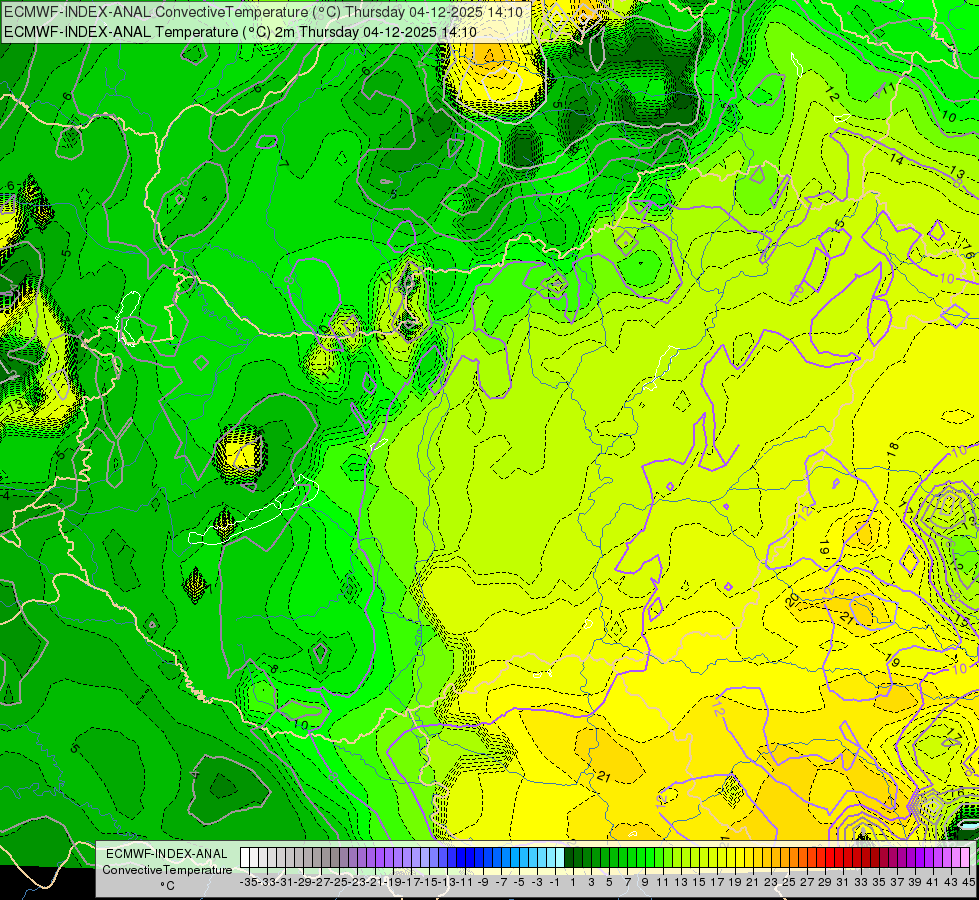The height and width of the screenshot is (900, 979).
Task: Click the Temperature 2m title line
Action: click(240, 32)
